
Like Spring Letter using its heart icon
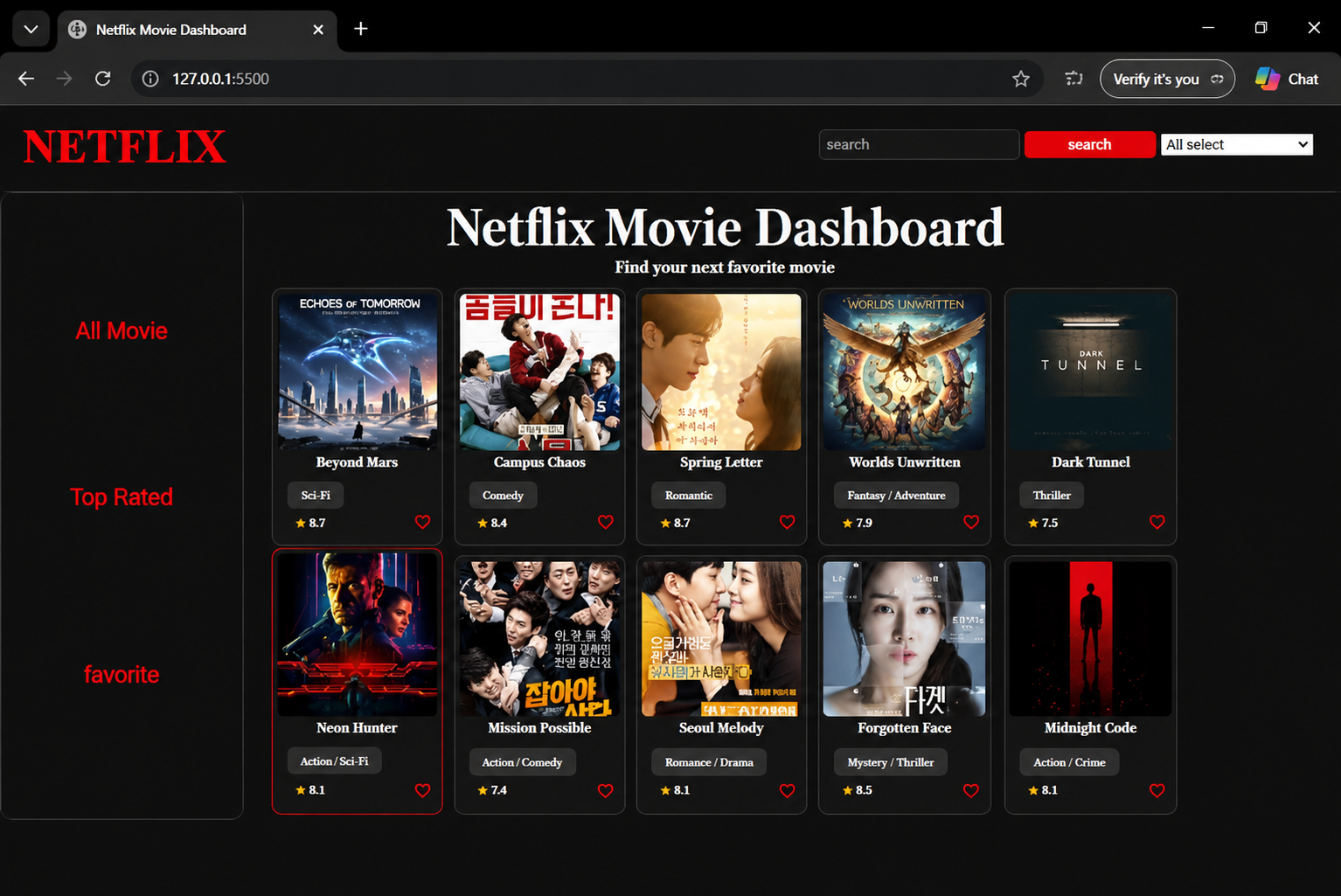(x=787, y=522)
